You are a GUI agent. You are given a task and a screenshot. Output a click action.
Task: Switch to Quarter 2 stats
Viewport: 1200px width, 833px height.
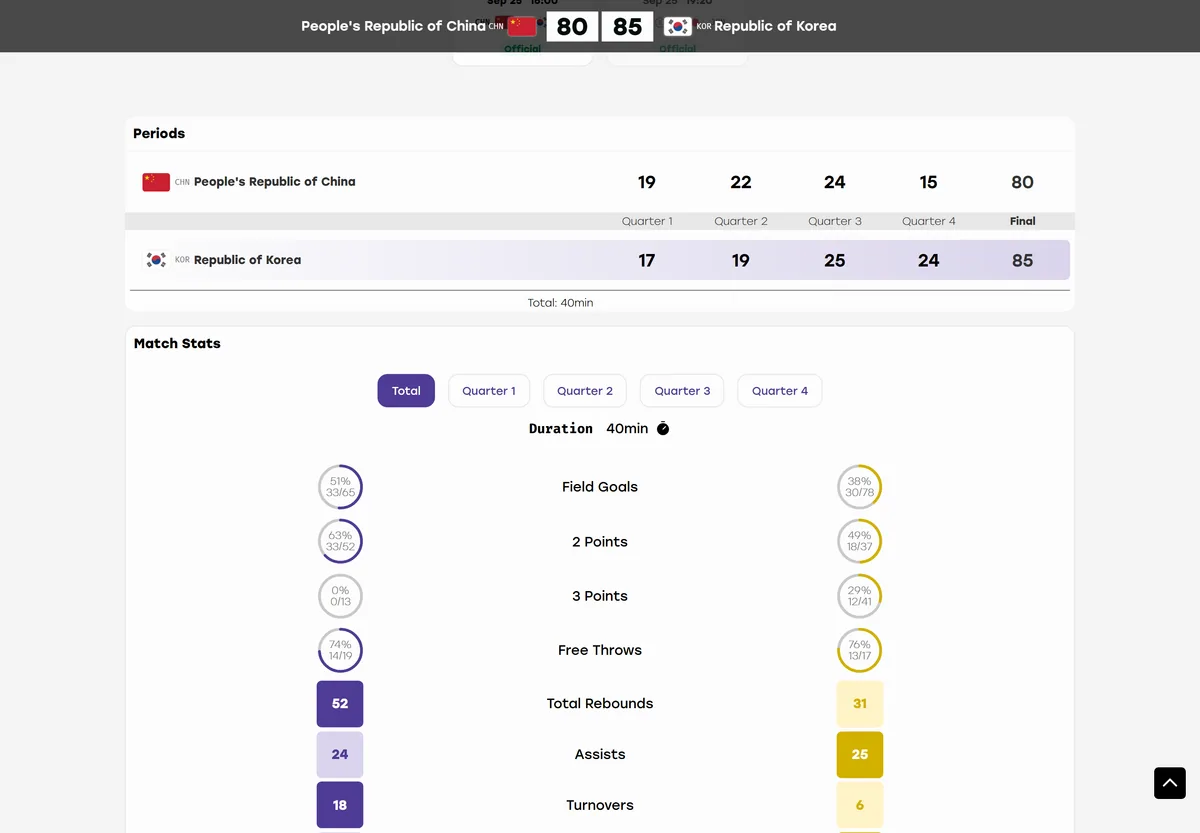(585, 391)
